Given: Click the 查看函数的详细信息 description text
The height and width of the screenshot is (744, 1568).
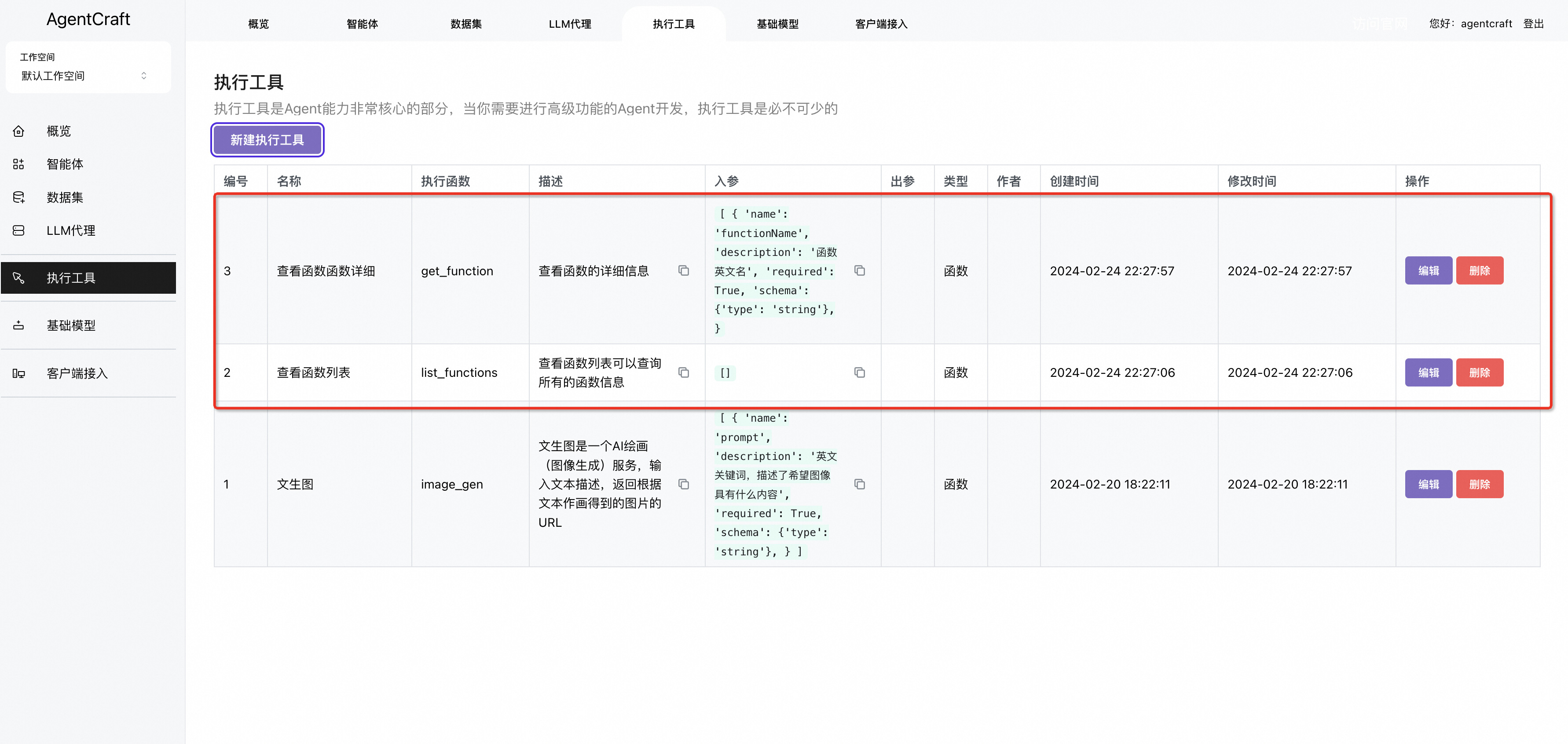Looking at the screenshot, I should [593, 271].
